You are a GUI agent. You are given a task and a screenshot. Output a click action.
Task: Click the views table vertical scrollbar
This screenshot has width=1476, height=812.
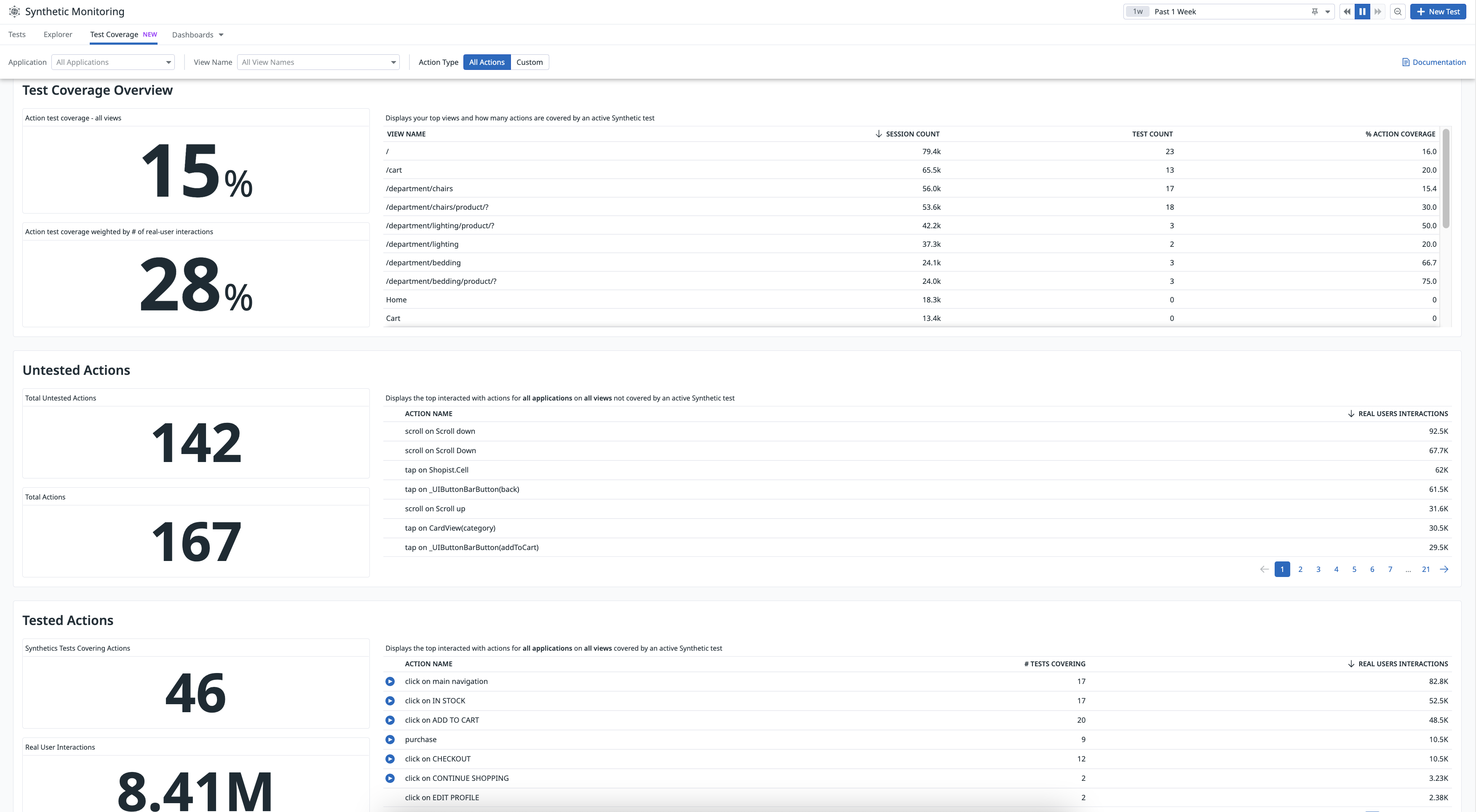pyautogui.click(x=1446, y=179)
